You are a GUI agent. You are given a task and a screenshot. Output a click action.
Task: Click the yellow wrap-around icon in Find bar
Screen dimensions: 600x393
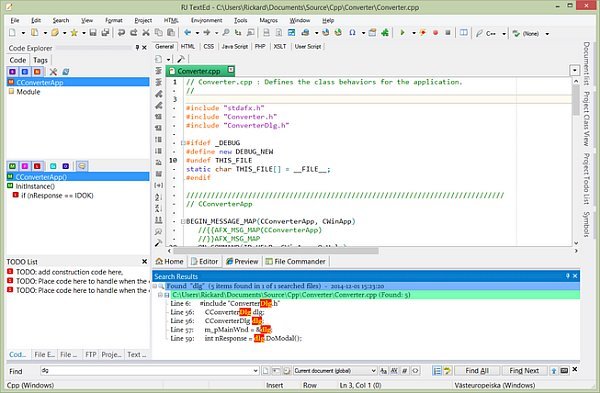click(447, 370)
